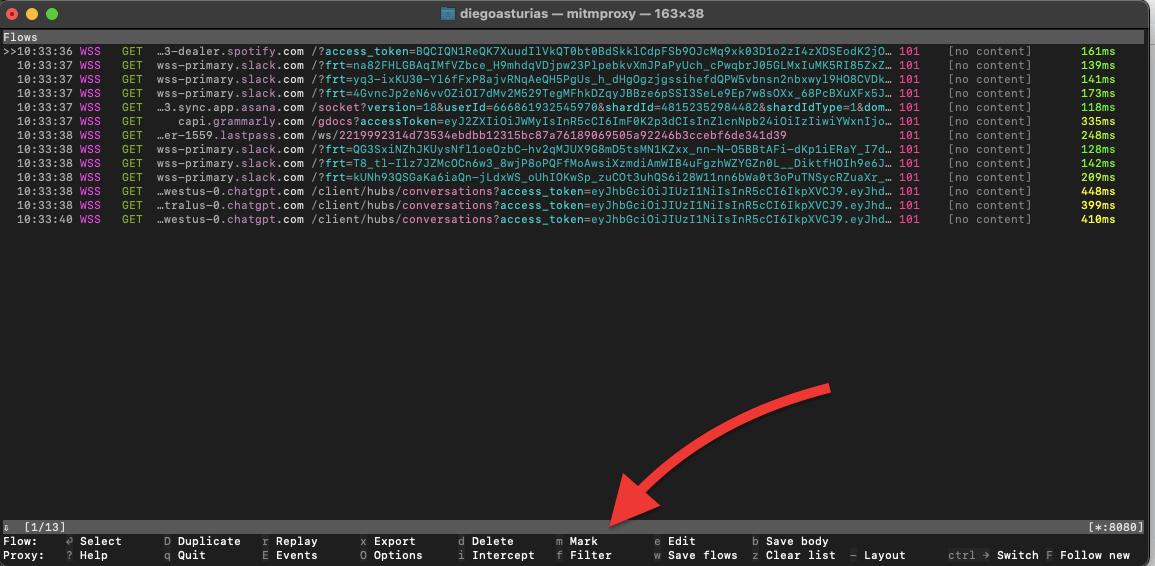Click the 161ms duration value
Image resolution: width=1155 pixels, height=566 pixels.
coord(1098,52)
